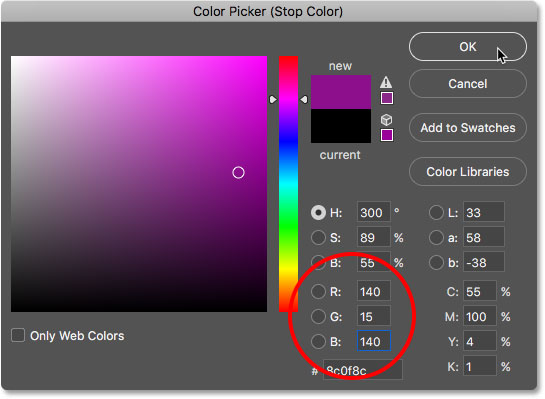The width and height of the screenshot is (545, 399).
Task: Click Add to Swatches
Action: point(467,128)
